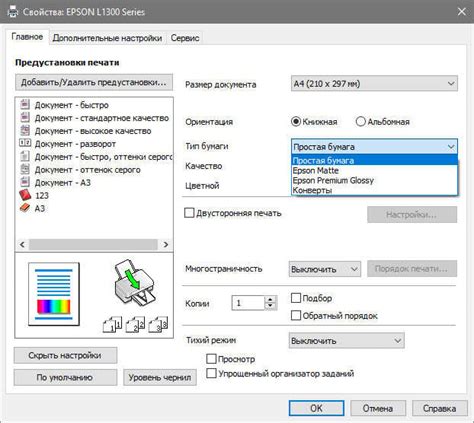Image resolution: width=474 pixels, height=423 pixels.
Task: Click the Копии number input field
Action: [x=248, y=303]
